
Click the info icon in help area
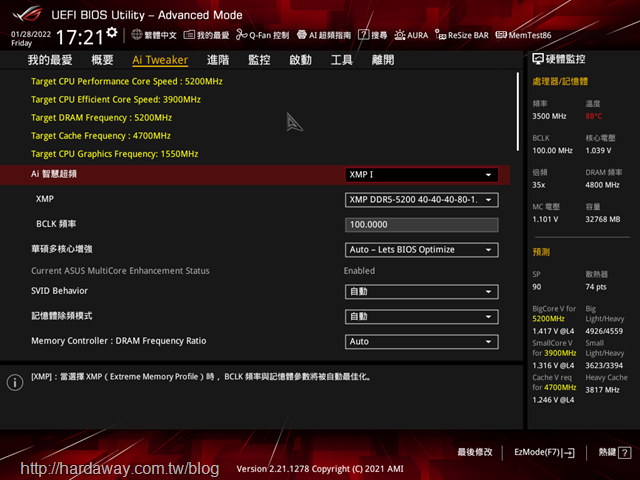tap(15, 382)
